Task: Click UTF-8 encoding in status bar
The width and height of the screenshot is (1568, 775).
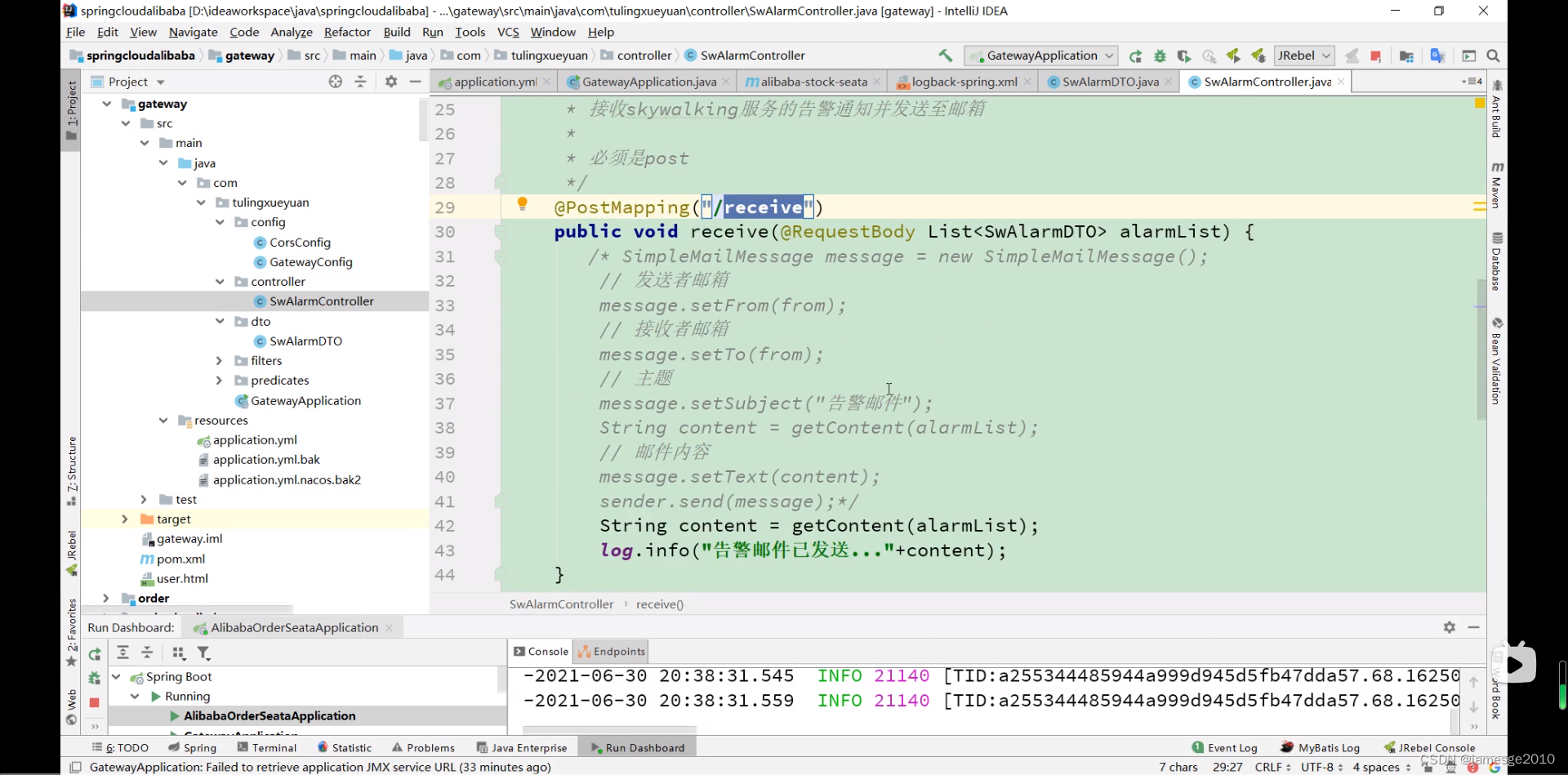Action: coord(1321,767)
